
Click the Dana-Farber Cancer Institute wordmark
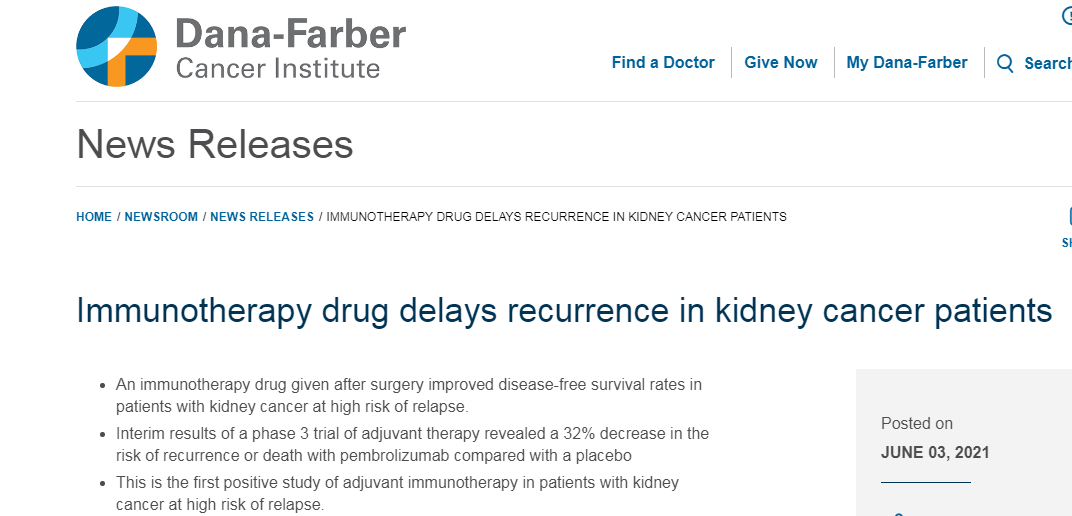(290, 47)
